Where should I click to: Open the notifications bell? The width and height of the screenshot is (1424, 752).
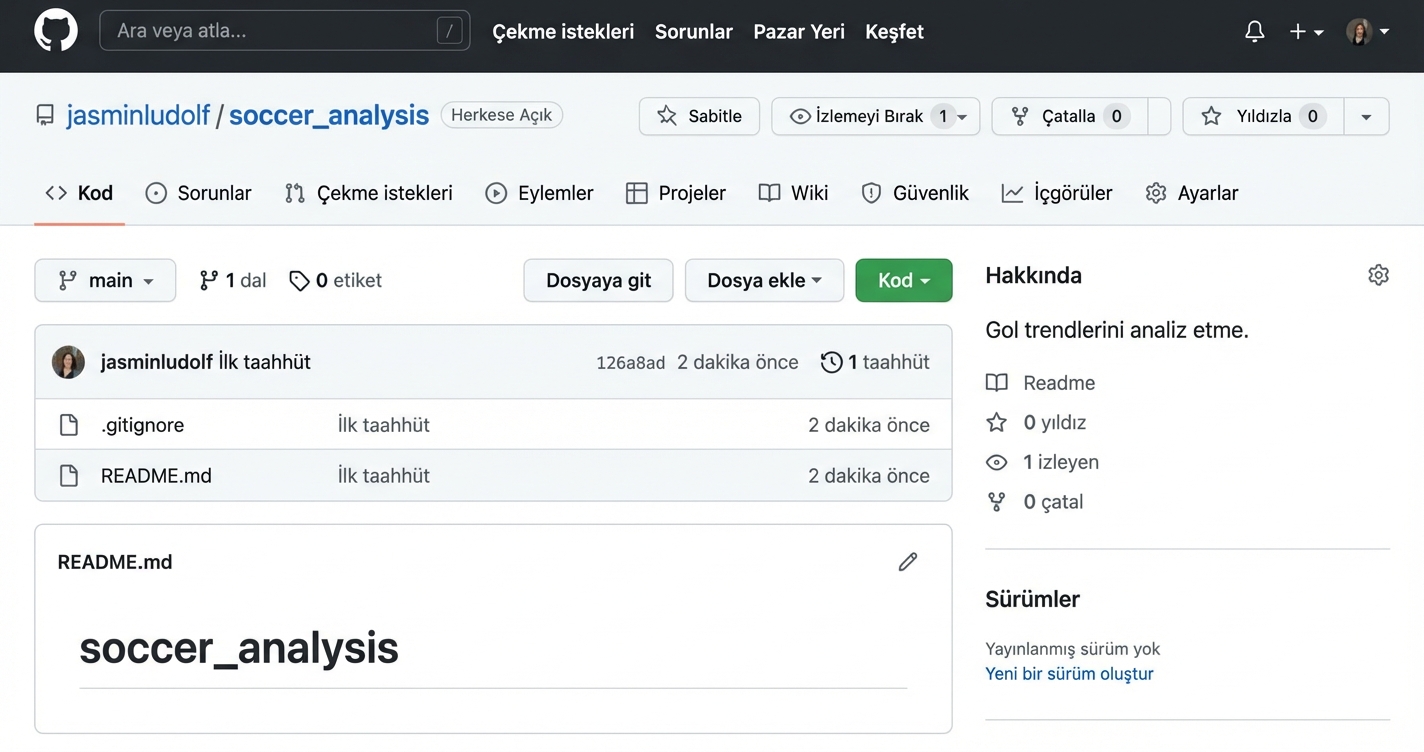[1254, 31]
